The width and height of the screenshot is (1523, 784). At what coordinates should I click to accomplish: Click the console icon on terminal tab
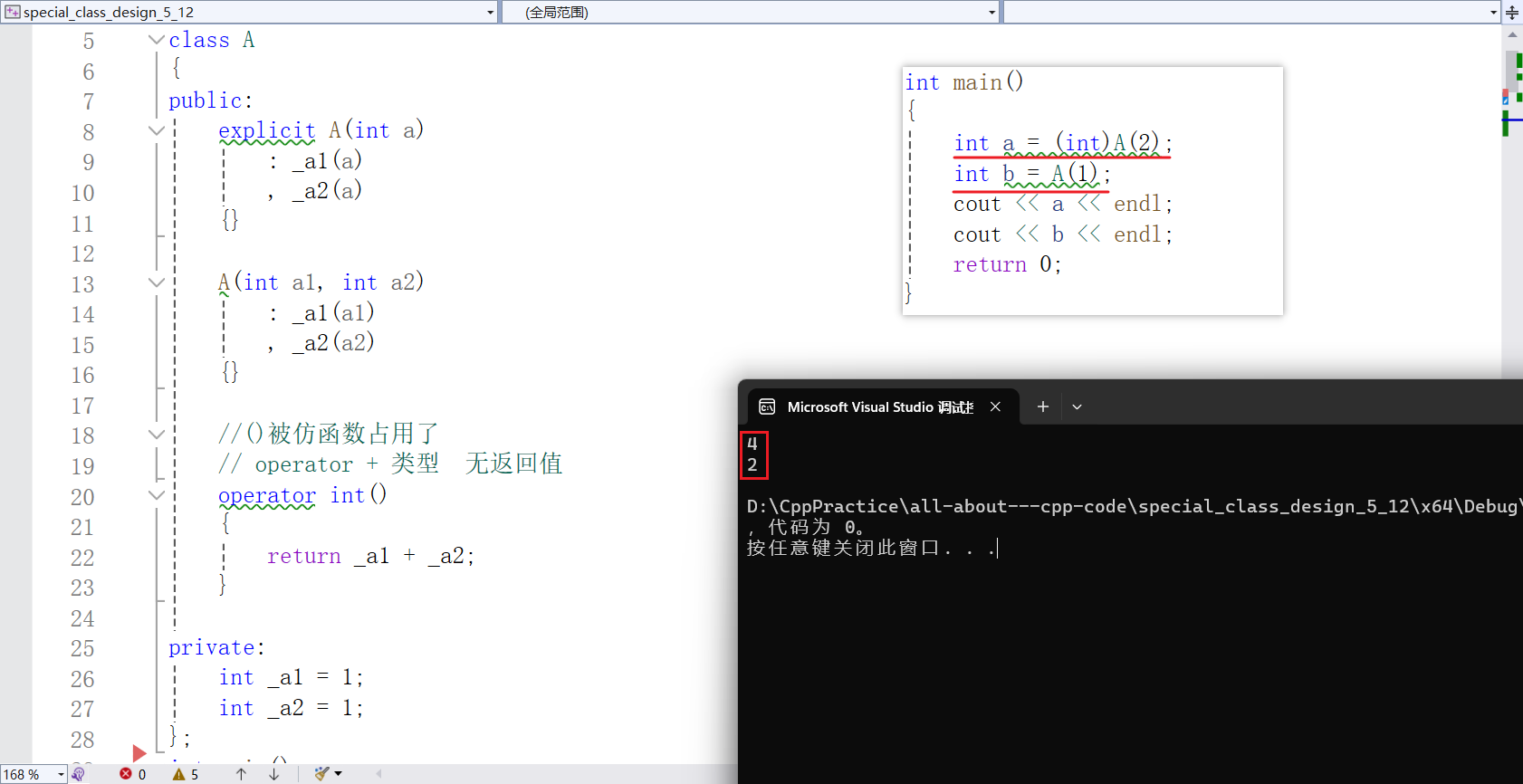767,407
